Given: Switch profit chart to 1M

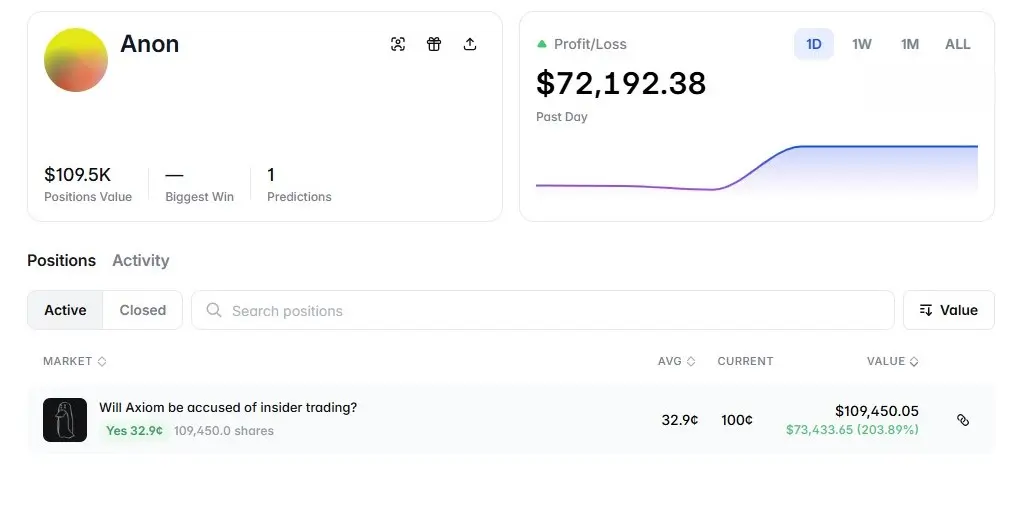Looking at the screenshot, I should (x=910, y=44).
